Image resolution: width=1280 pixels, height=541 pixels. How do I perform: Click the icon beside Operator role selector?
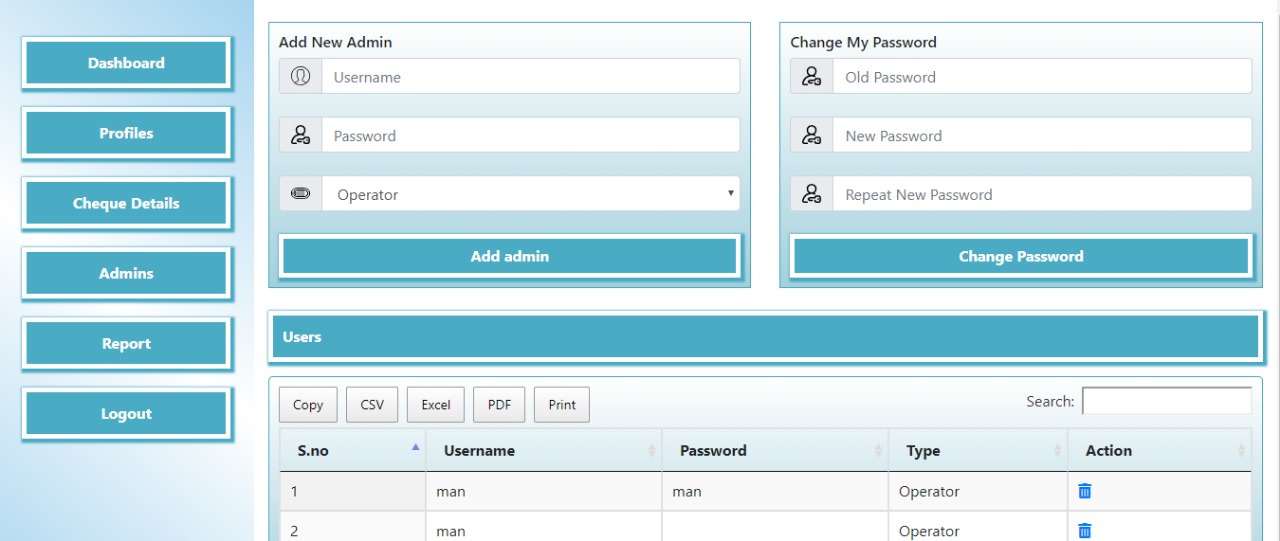point(300,194)
